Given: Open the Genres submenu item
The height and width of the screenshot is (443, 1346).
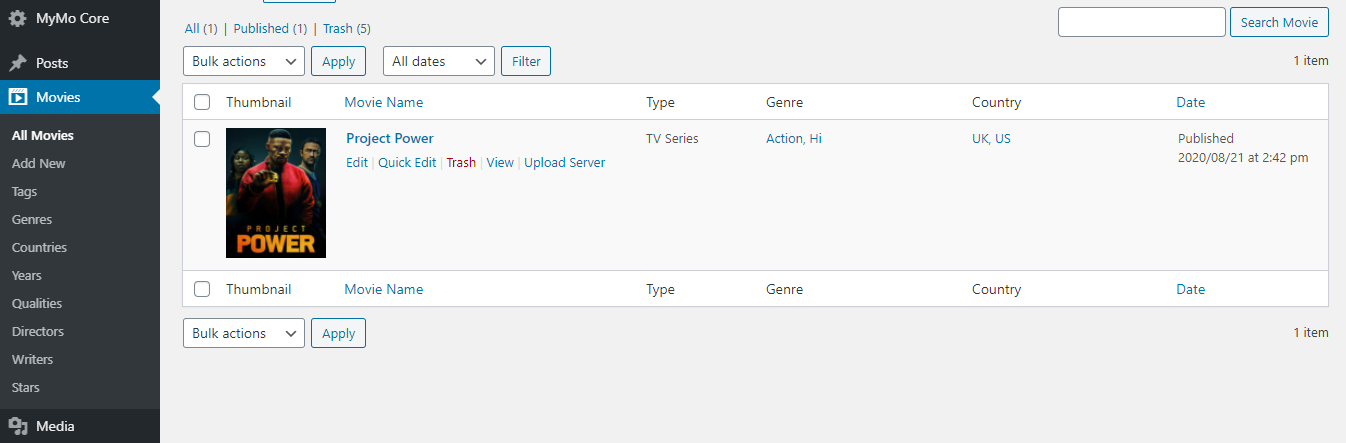Looking at the screenshot, I should 32,219.
